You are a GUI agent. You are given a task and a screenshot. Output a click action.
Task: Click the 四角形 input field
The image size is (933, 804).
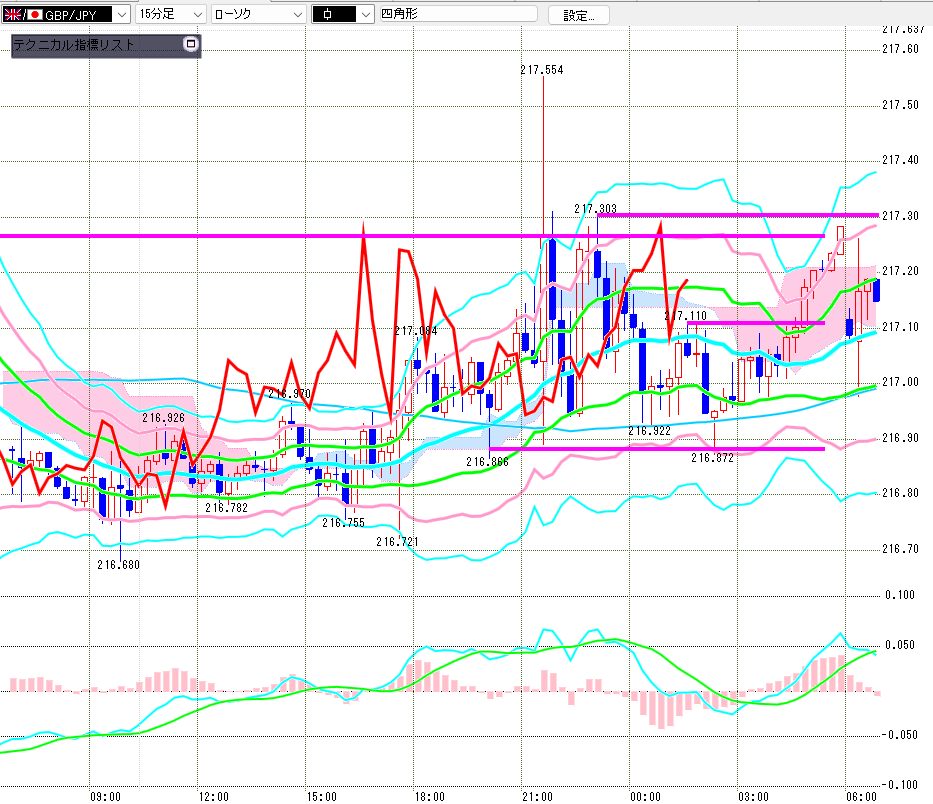click(x=459, y=14)
